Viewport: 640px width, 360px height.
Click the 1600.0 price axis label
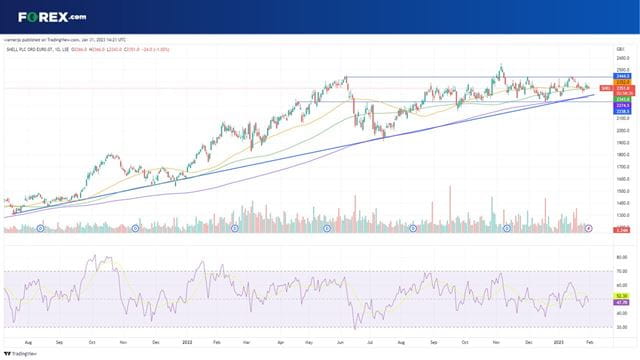[x=623, y=179]
